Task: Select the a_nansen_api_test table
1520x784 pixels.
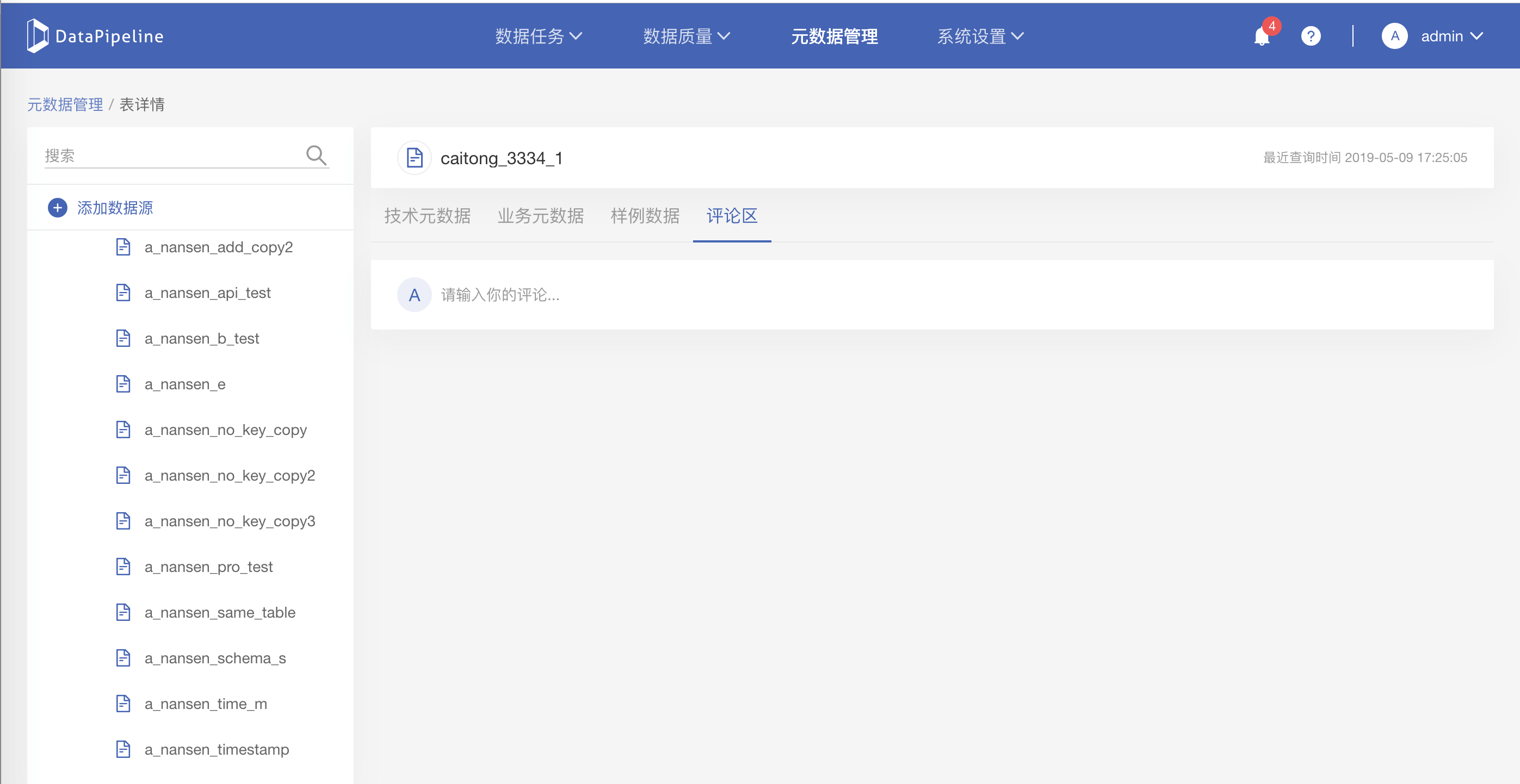Action: click(x=207, y=293)
